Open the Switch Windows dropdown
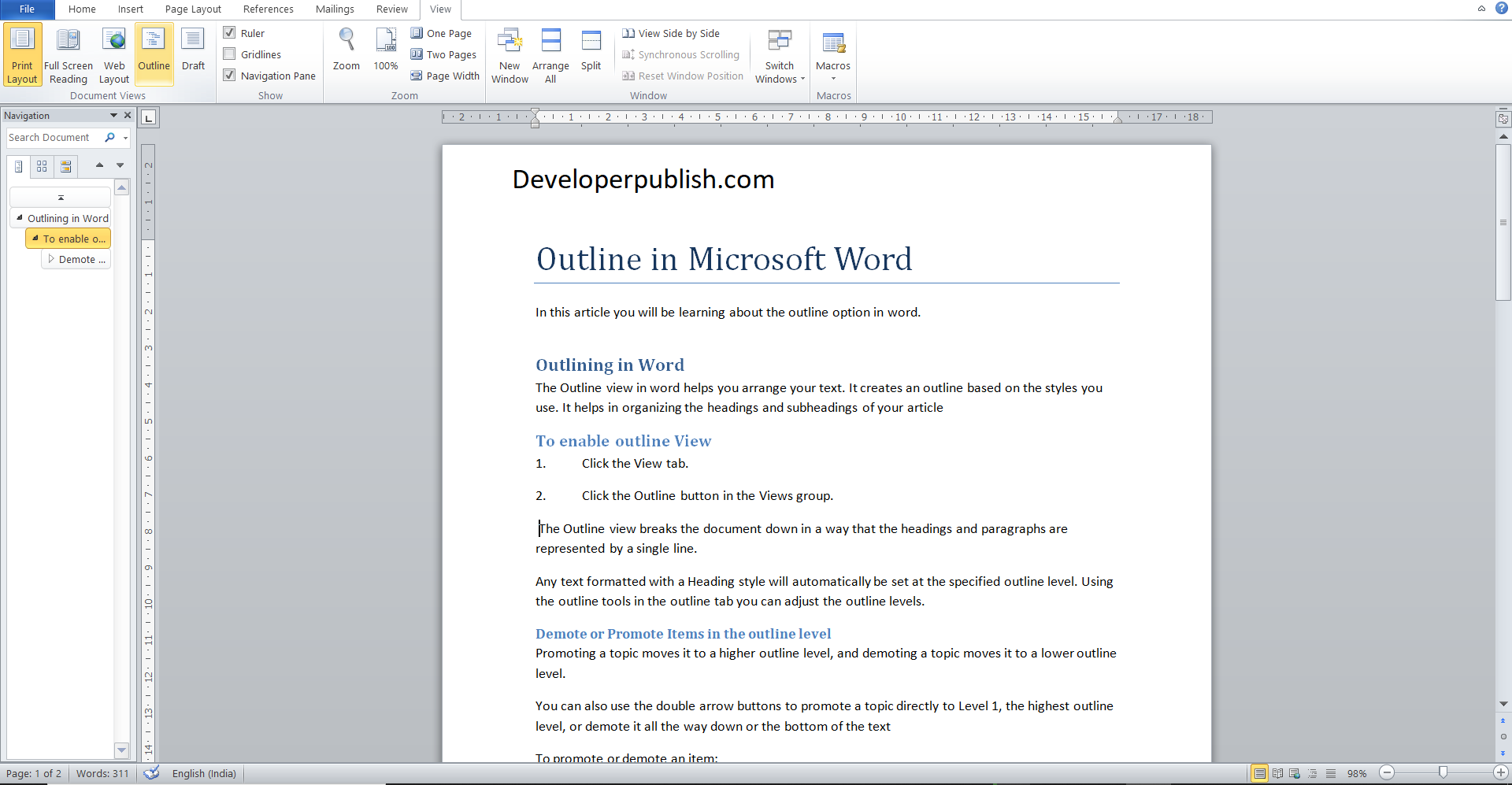Image resolution: width=1512 pixels, height=785 pixels. click(x=779, y=57)
